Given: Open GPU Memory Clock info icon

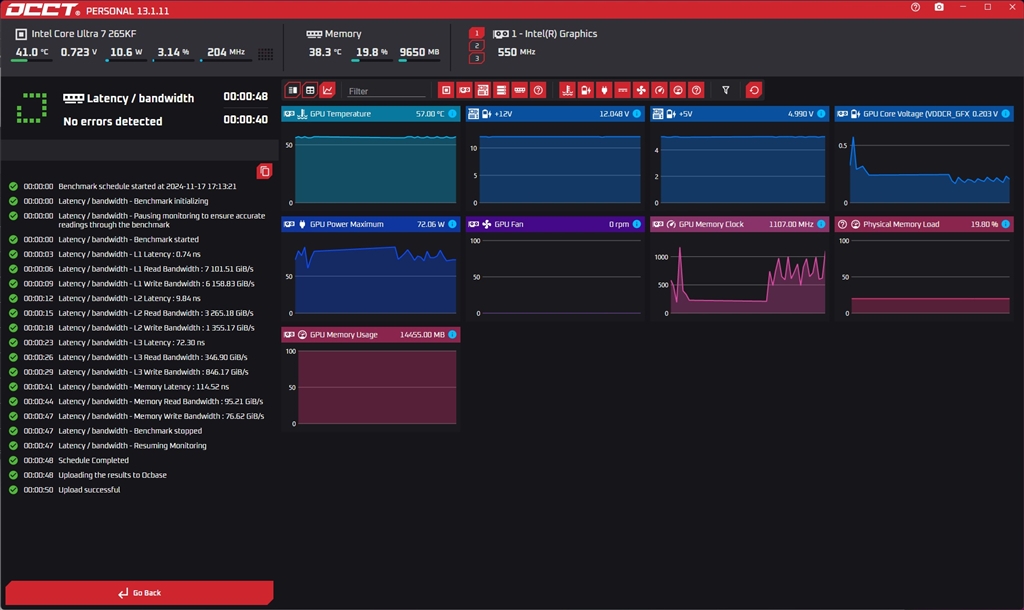Looking at the screenshot, I should 821,224.
